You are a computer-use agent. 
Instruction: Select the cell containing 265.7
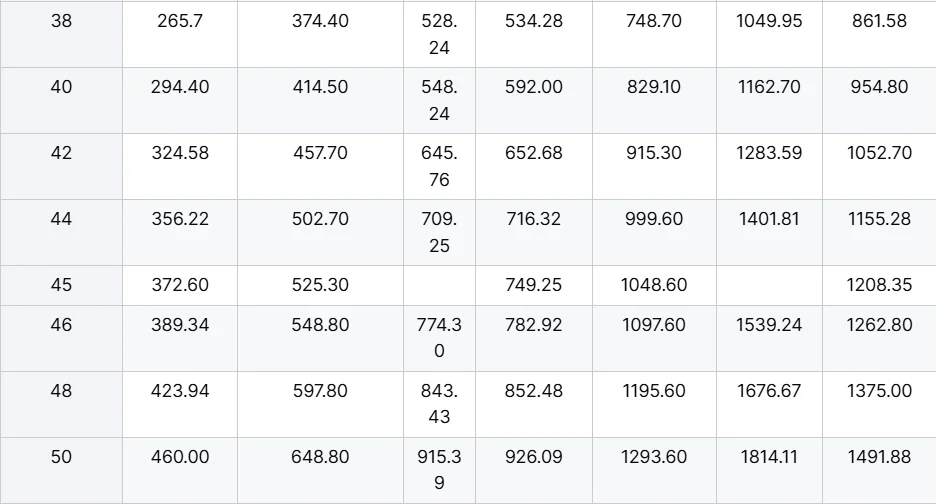(180, 21)
